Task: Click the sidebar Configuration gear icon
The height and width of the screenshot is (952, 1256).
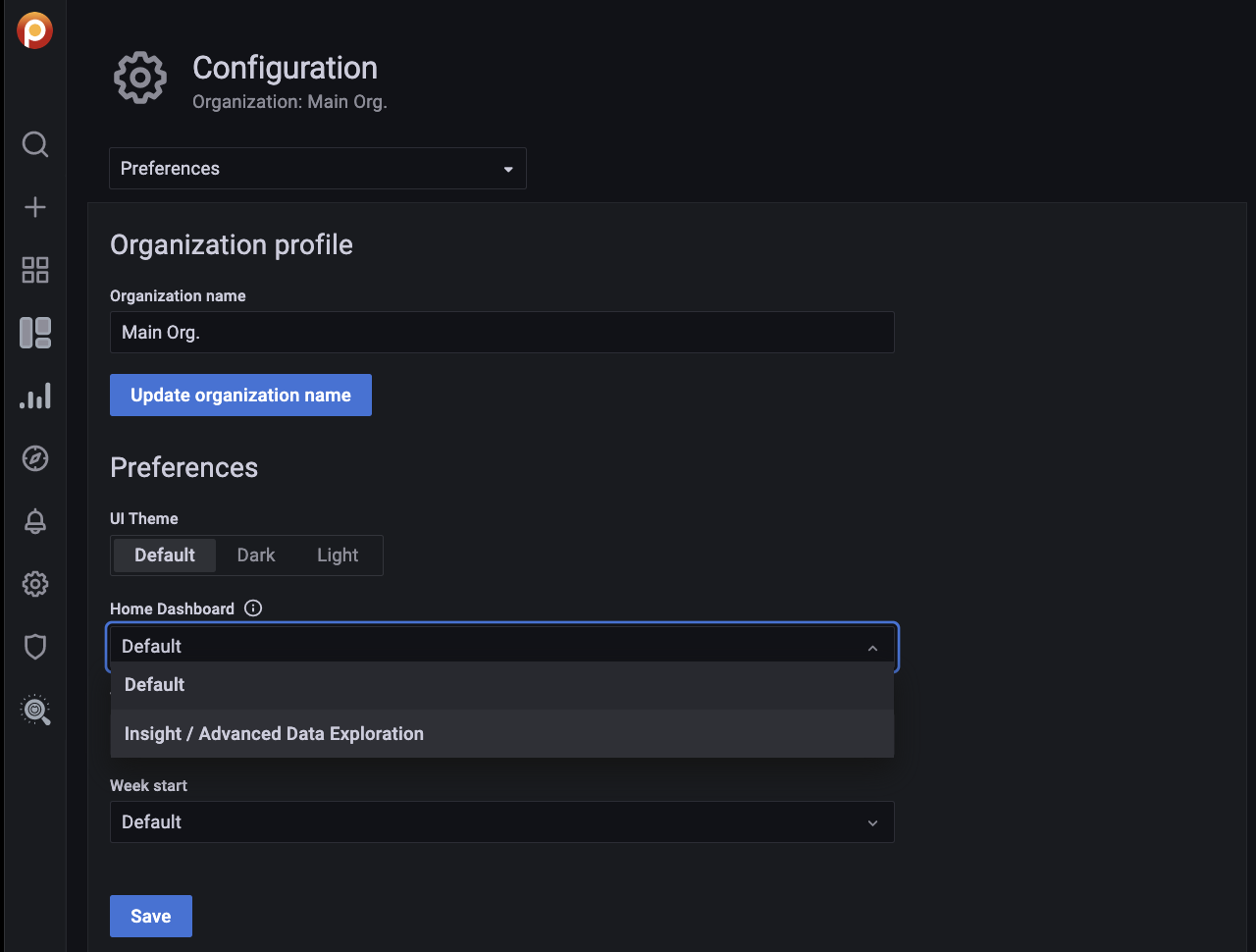Action: coord(35,584)
